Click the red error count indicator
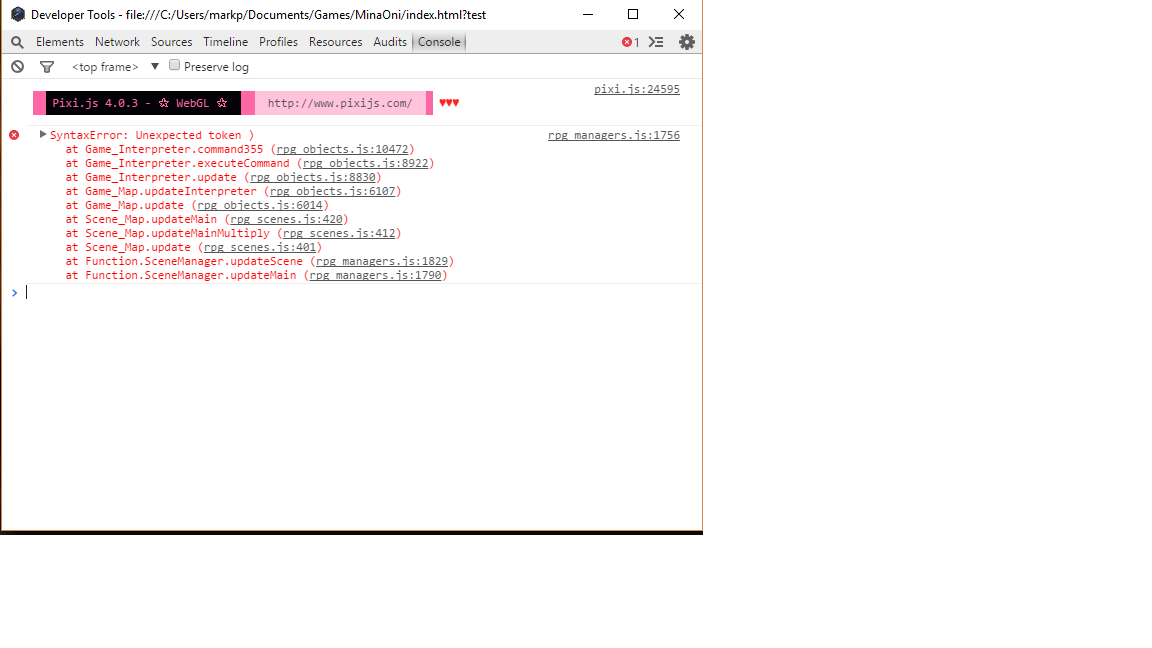The image size is (1152, 648). [630, 43]
